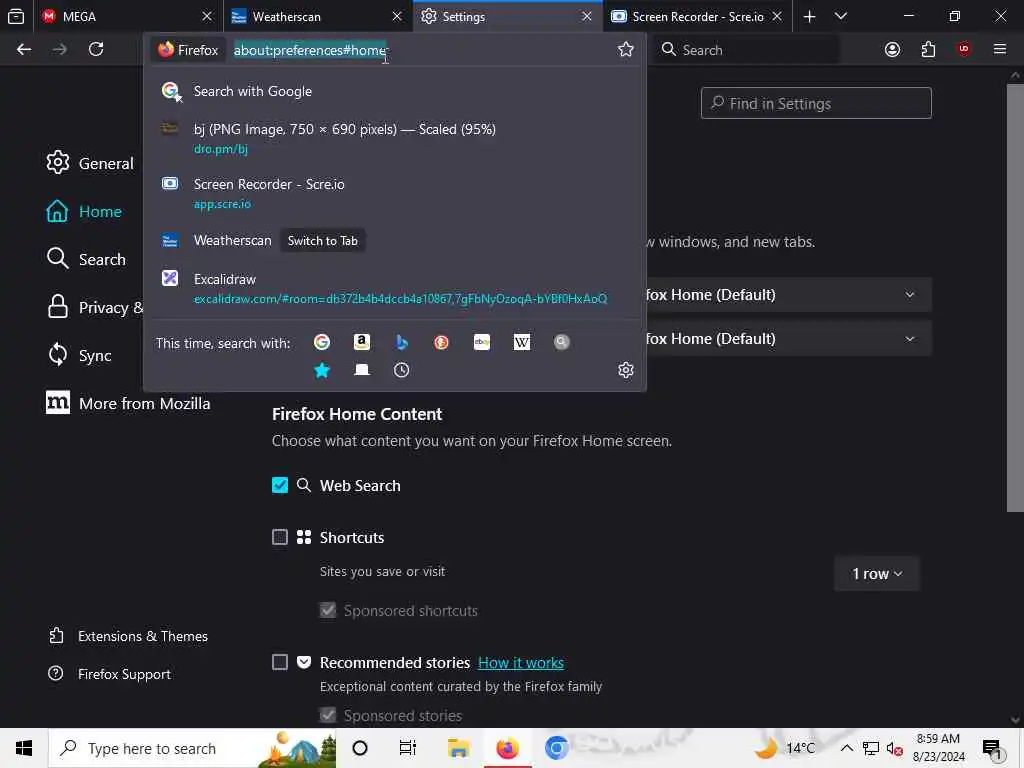Viewport: 1024px width, 768px height.
Task: Open the Search settings category
Action: [x=86, y=259]
